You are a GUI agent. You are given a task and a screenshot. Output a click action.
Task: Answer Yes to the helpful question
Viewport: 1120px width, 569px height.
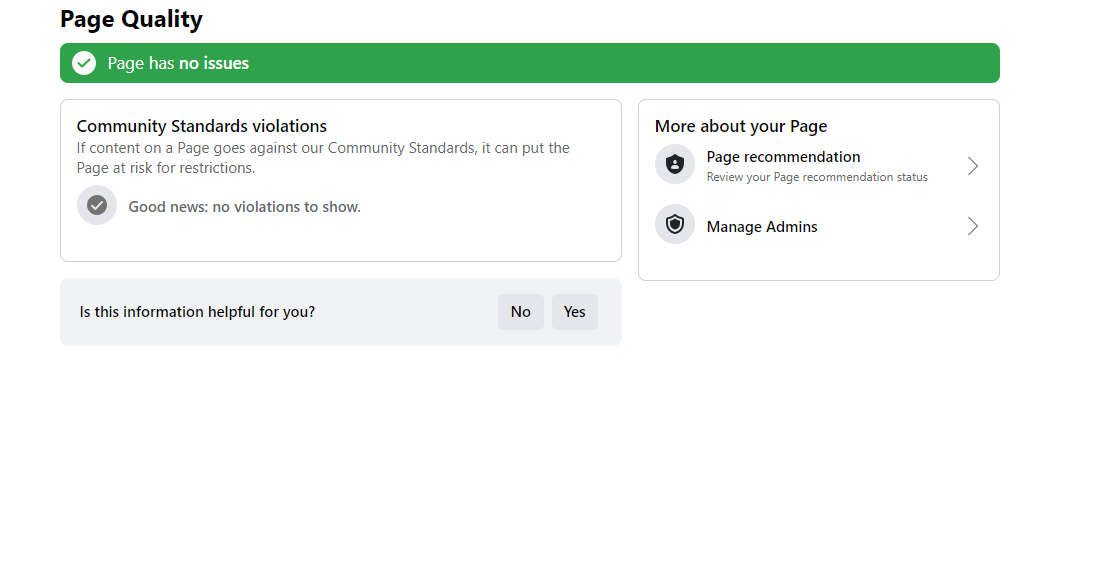click(575, 312)
